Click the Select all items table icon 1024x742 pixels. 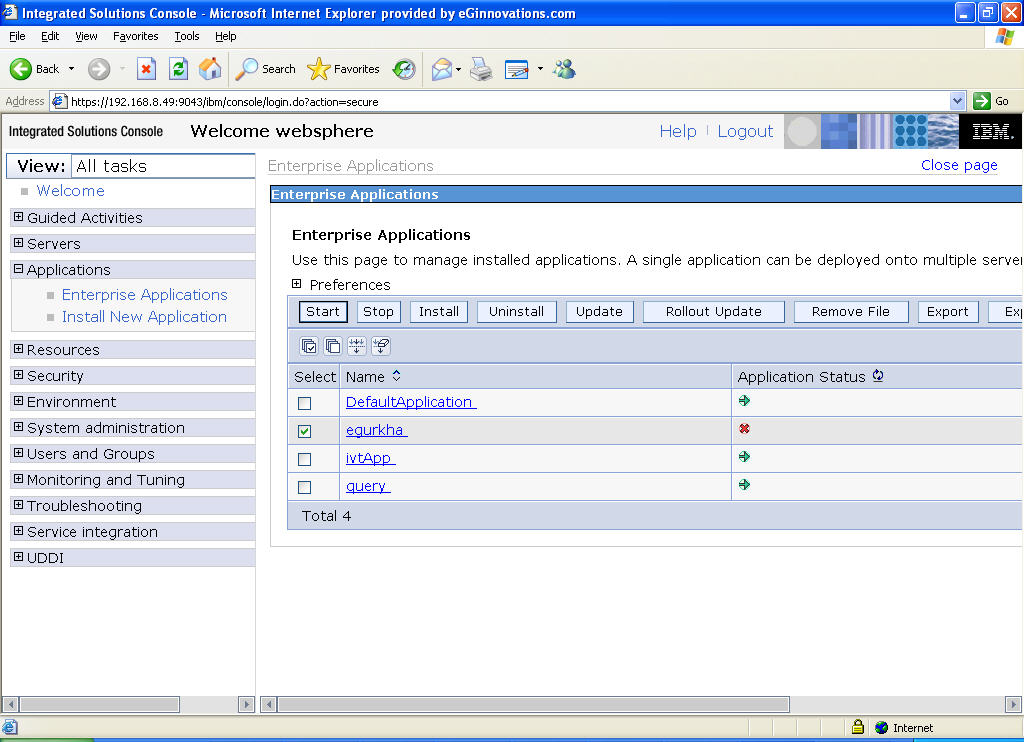point(309,346)
